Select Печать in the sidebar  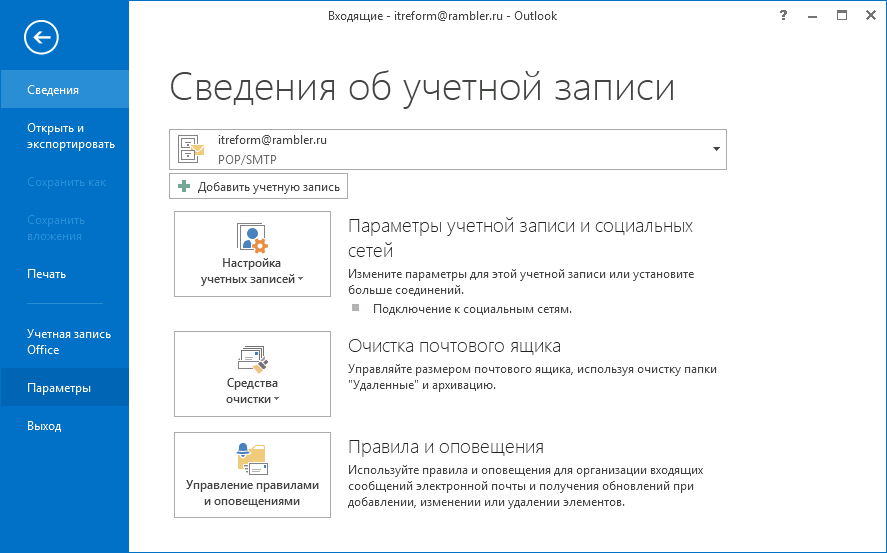click(64, 274)
